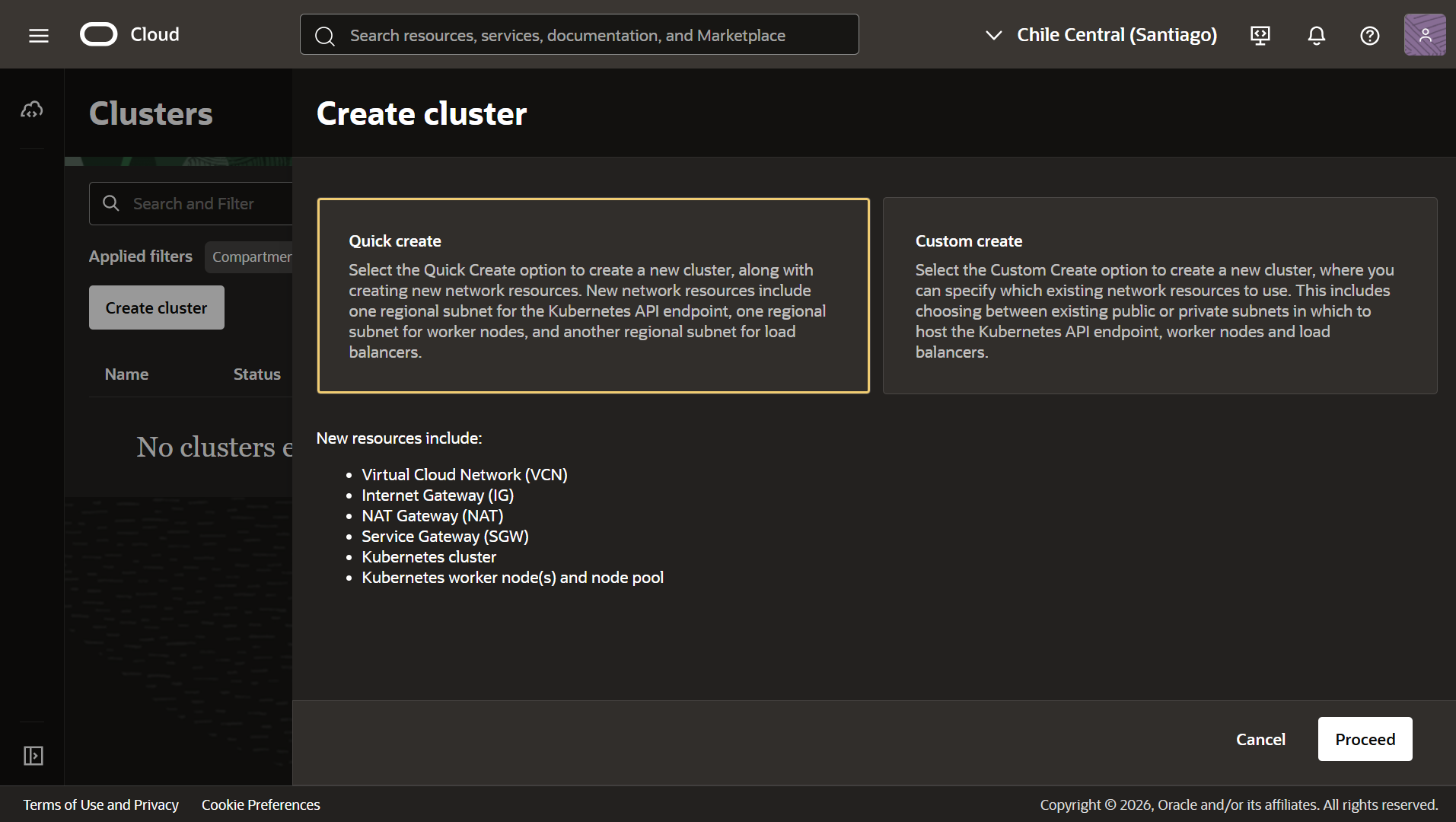
Task: Cancel the Create cluster dialog
Action: (x=1260, y=739)
